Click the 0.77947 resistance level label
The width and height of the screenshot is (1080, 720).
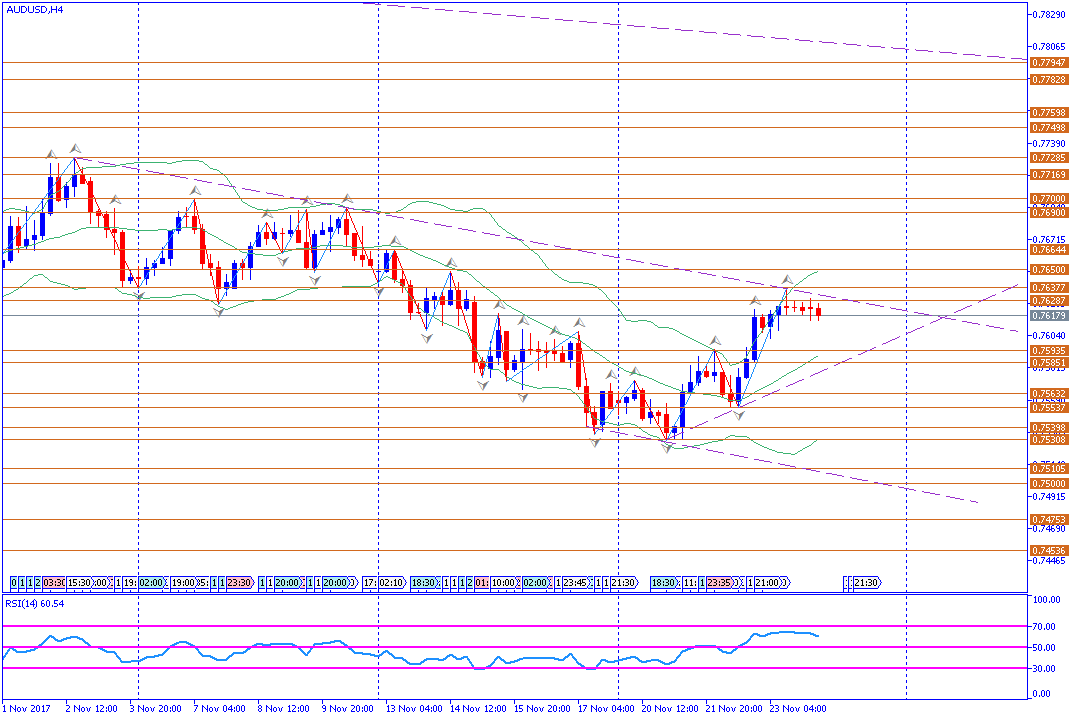(1049, 63)
